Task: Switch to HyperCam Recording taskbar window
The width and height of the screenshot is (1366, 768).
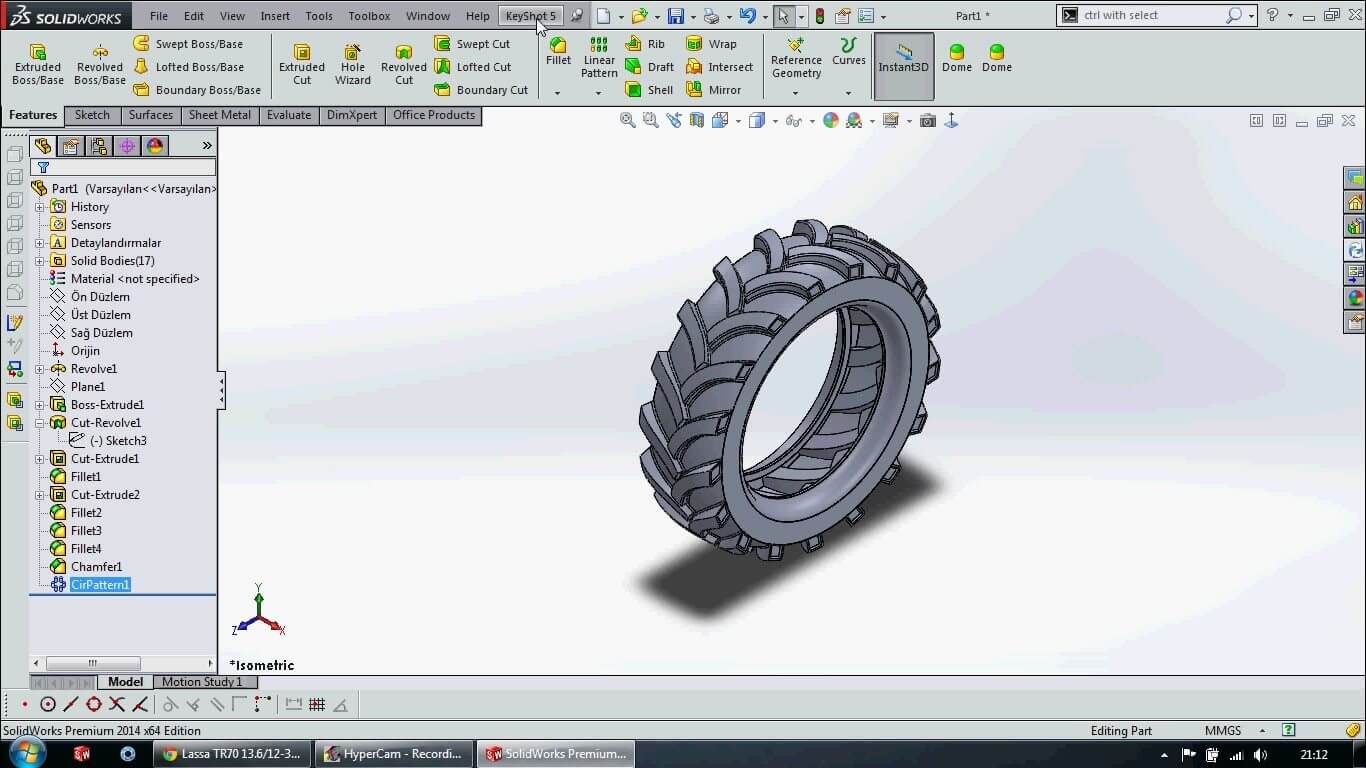Action: pos(393,754)
